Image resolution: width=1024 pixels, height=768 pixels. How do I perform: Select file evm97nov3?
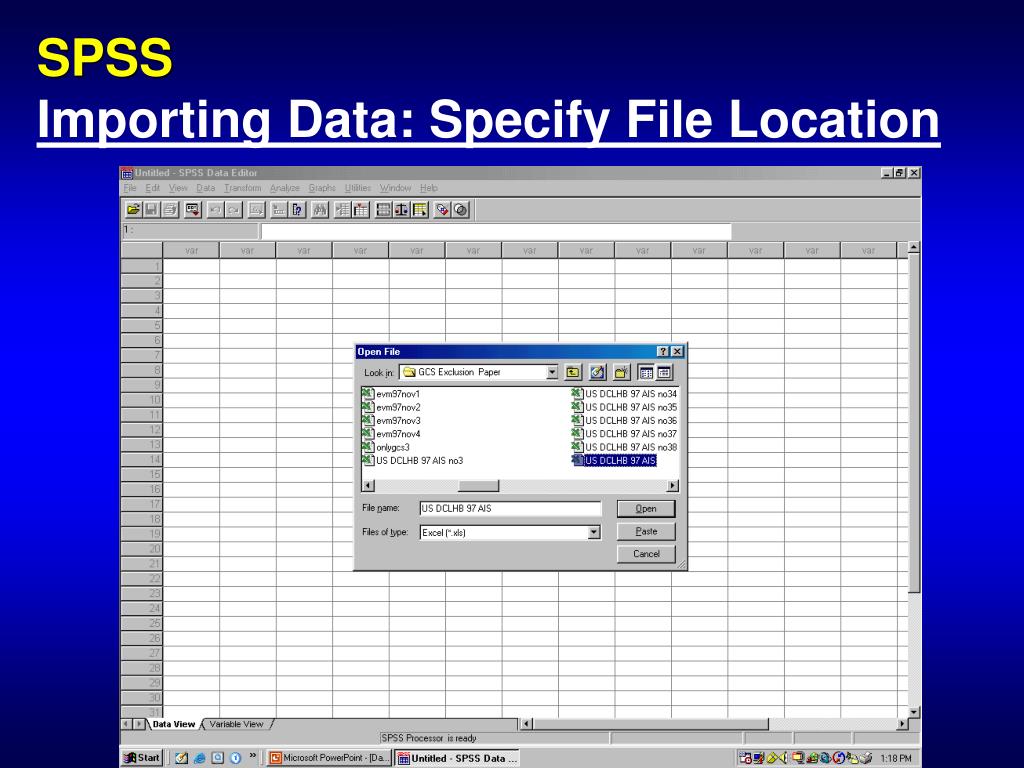(392, 421)
